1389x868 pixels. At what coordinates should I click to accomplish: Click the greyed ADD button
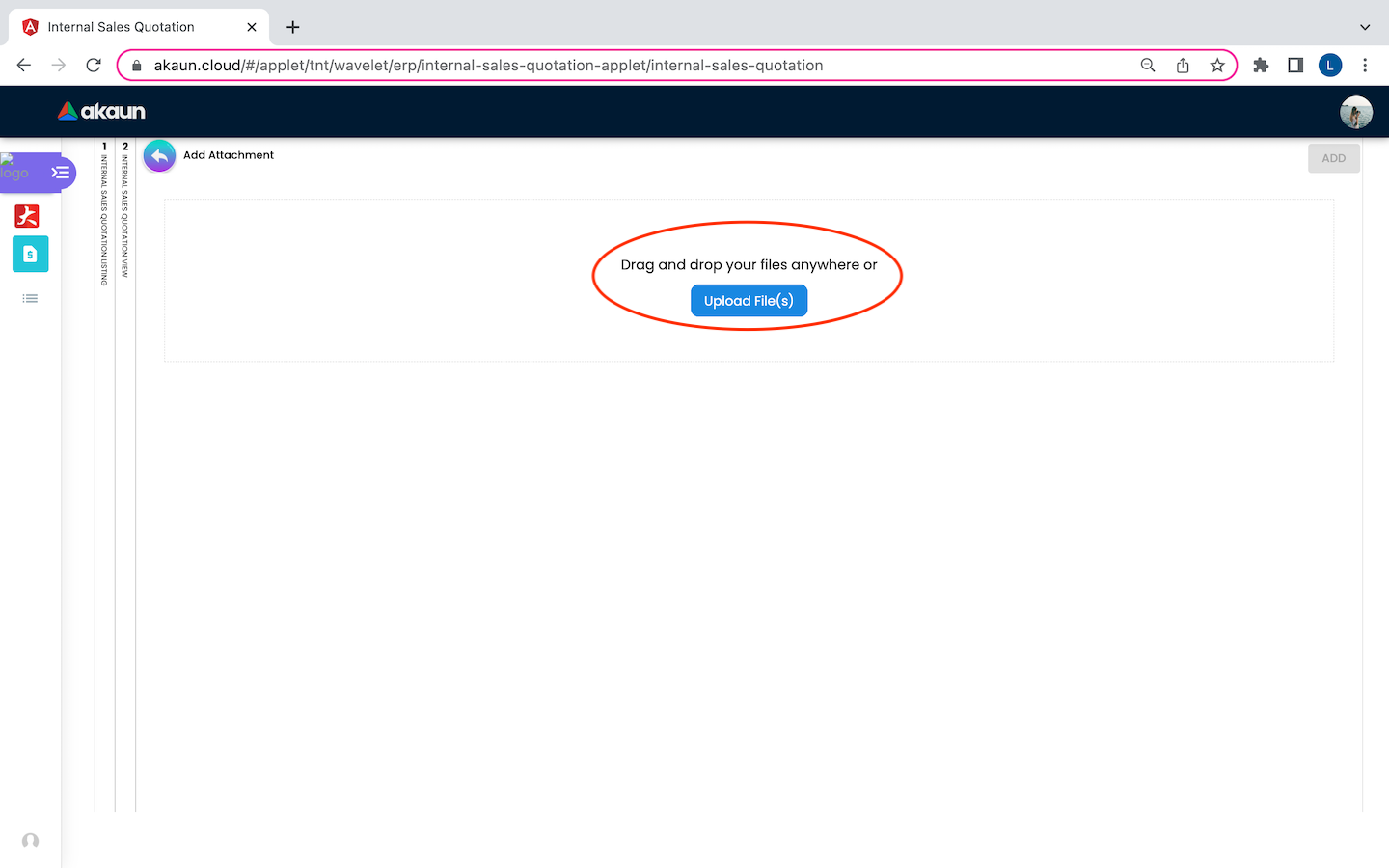coord(1333,158)
